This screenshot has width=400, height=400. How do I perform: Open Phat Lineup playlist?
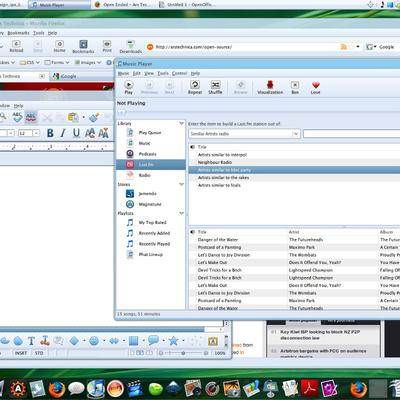point(151,255)
